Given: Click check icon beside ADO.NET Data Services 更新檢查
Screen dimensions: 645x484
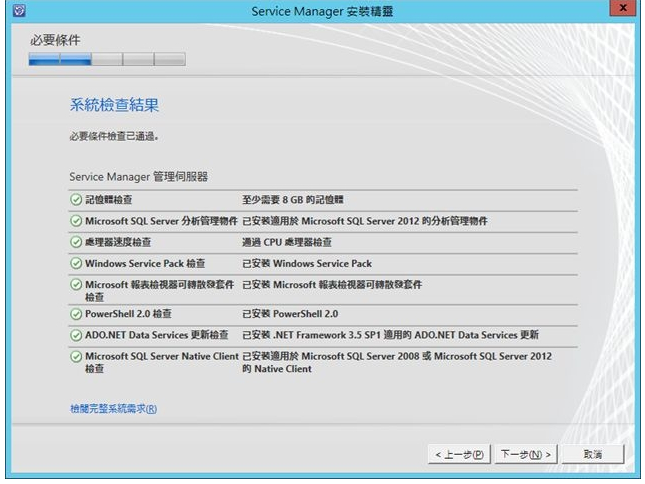Looking at the screenshot, I should (76, 335).
